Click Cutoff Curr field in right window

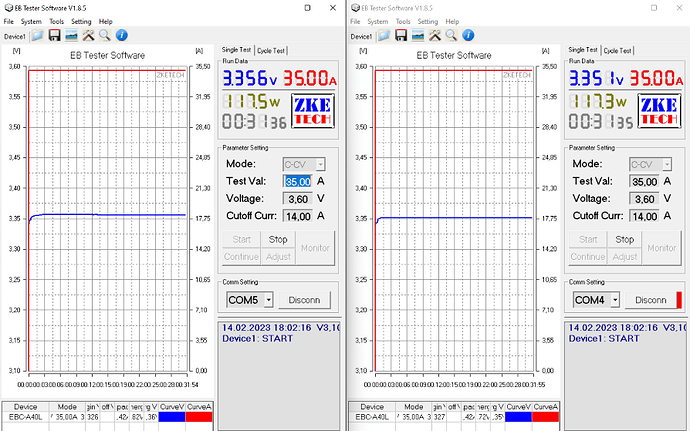coord(644,216)
